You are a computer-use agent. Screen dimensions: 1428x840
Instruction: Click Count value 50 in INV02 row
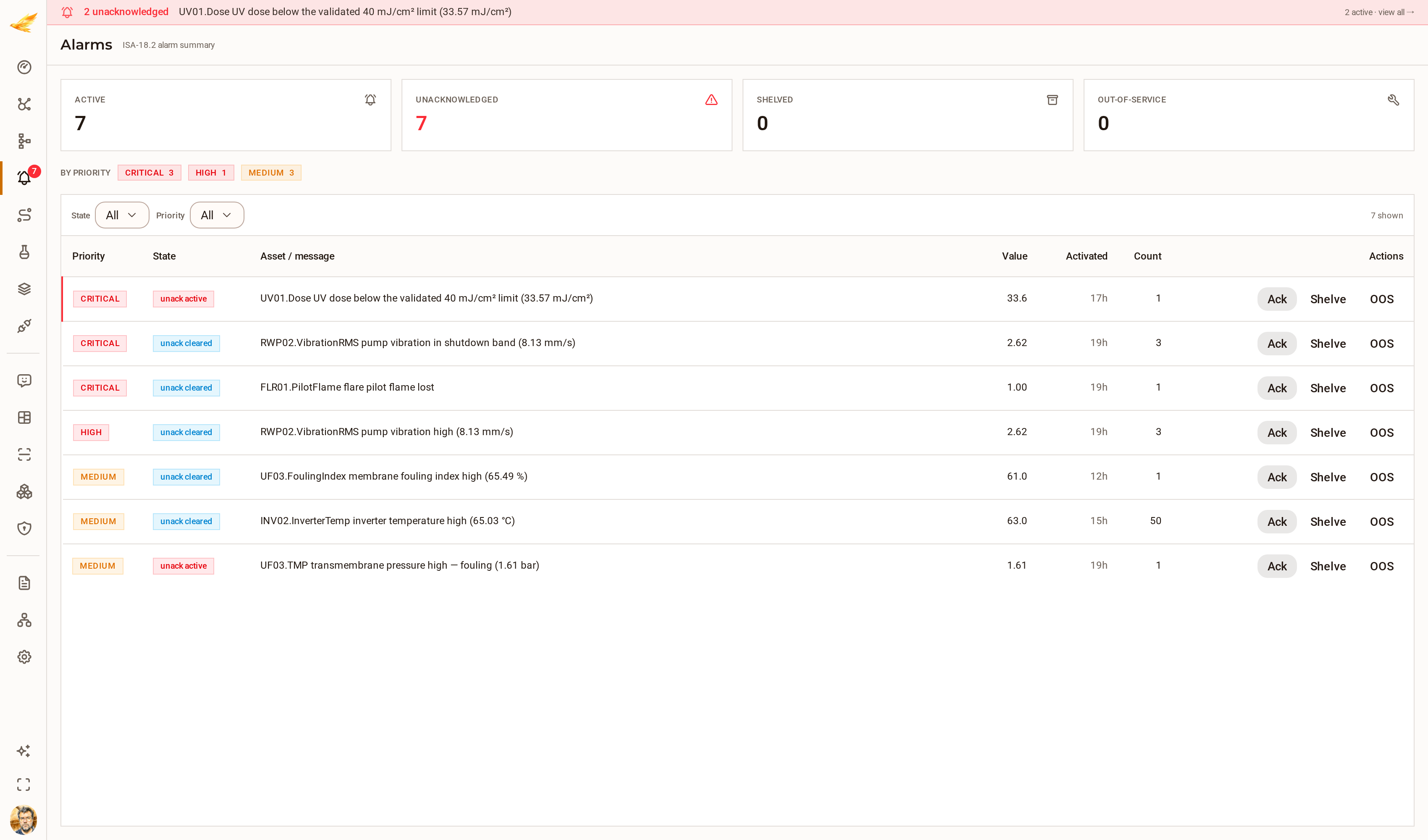point(1155,521)
